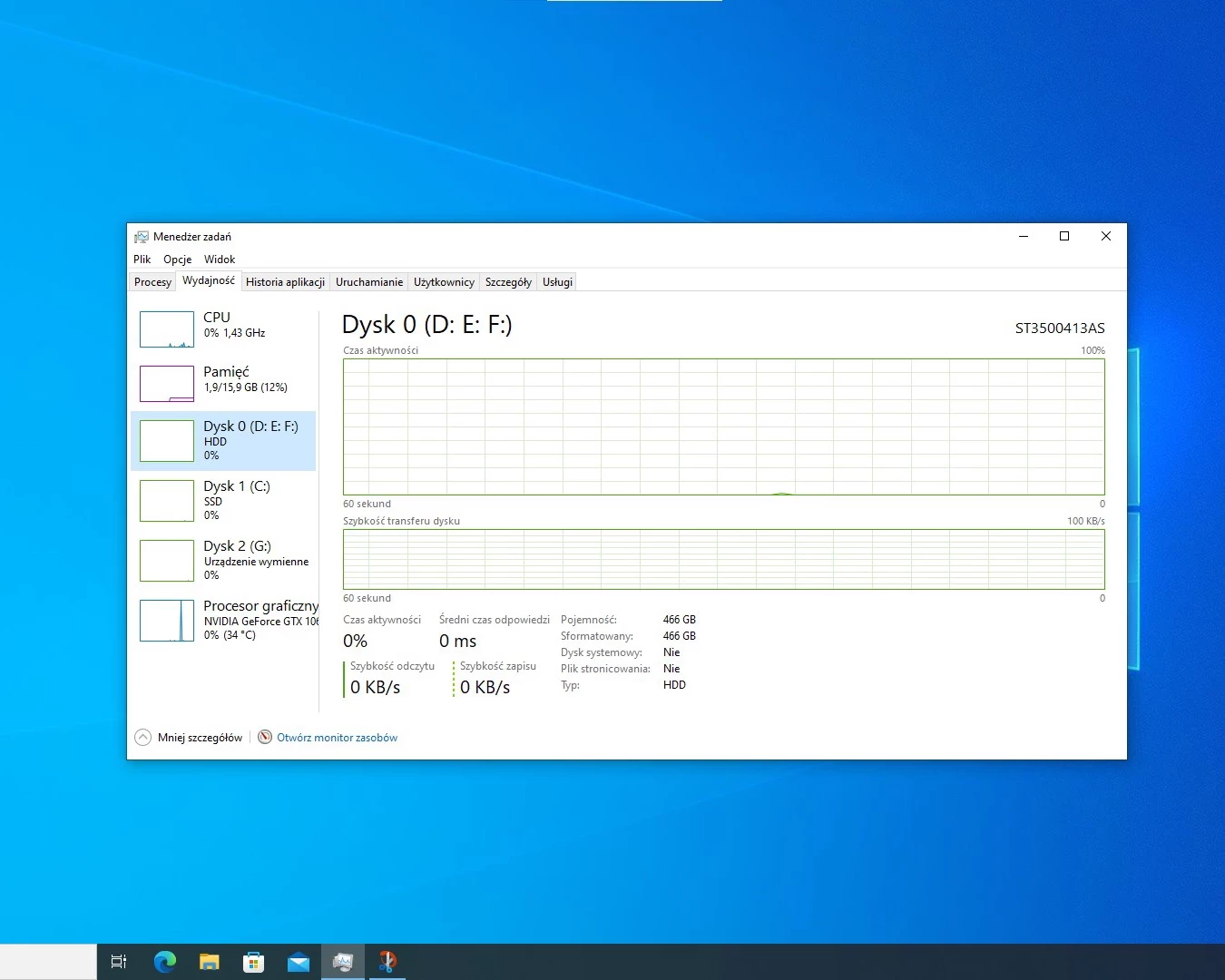Viewport: 1225px width, 980px height.
Task: Click Otwórz monitor zasobów link
Action: click(x=337, y=738)
